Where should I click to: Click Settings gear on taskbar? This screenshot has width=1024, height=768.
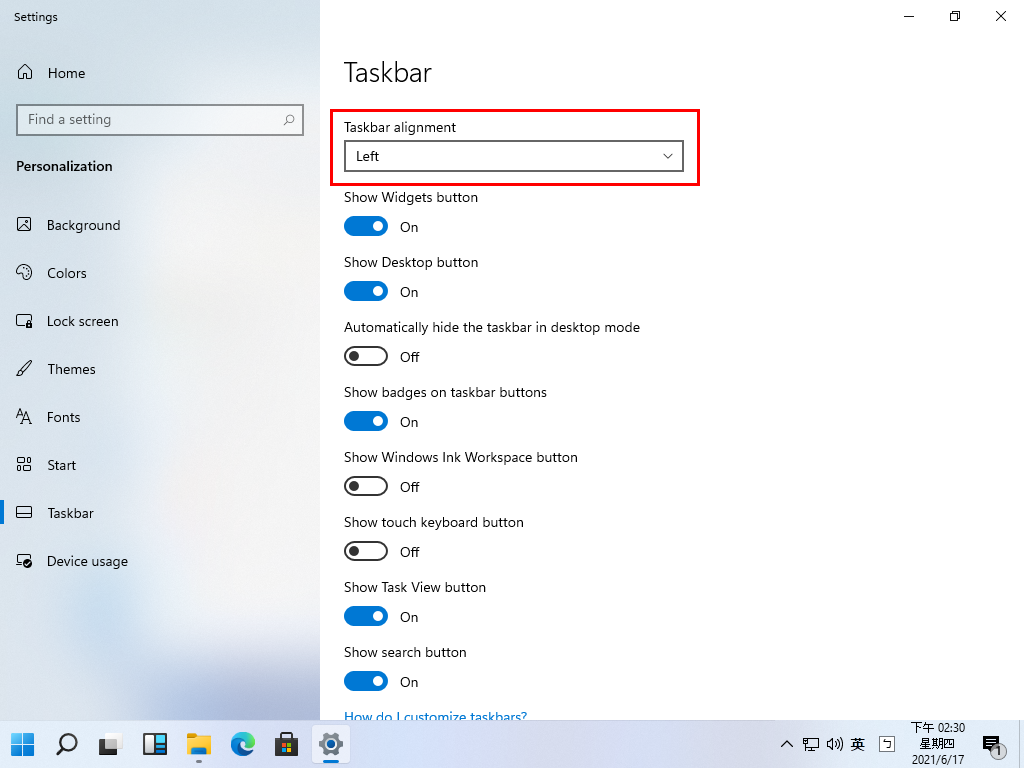click(331, 744)
